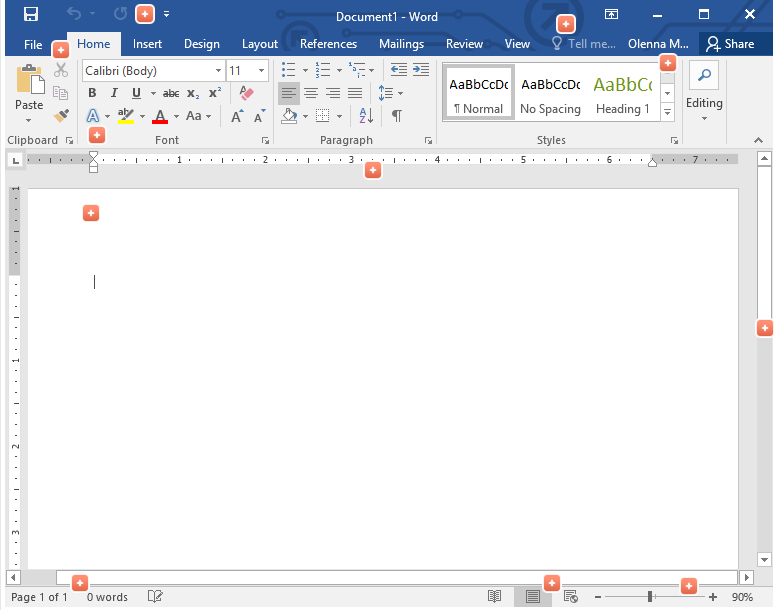
Task: Click the Paste clipboard icon
Action: click(x=30, y=79)
